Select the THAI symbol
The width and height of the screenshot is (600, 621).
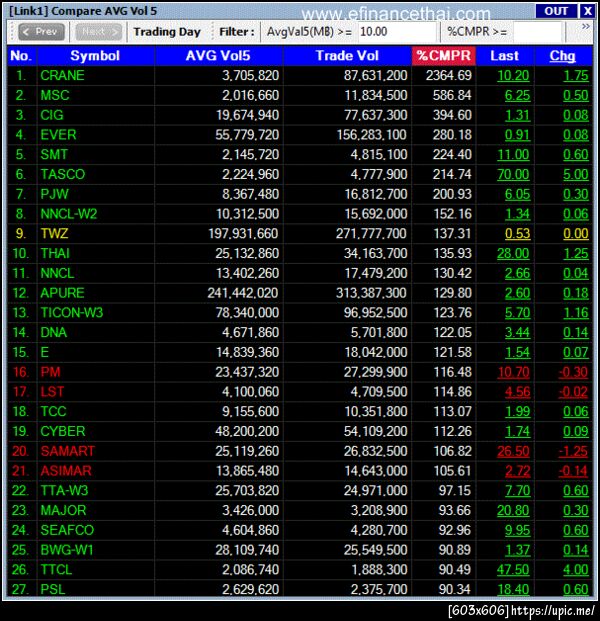pos(55,253)
